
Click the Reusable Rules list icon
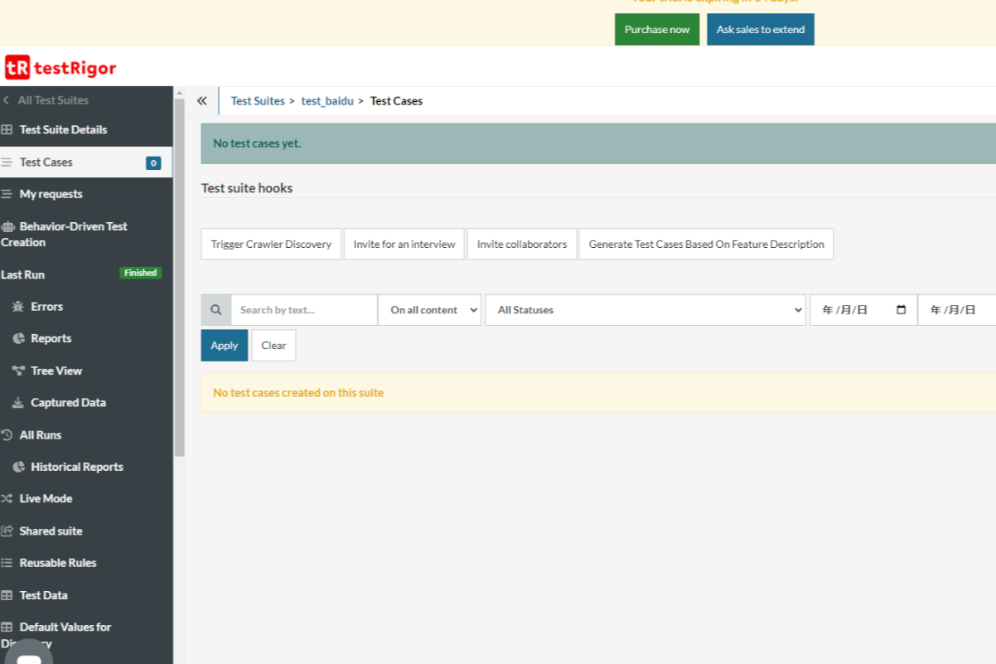coord(7,563)
